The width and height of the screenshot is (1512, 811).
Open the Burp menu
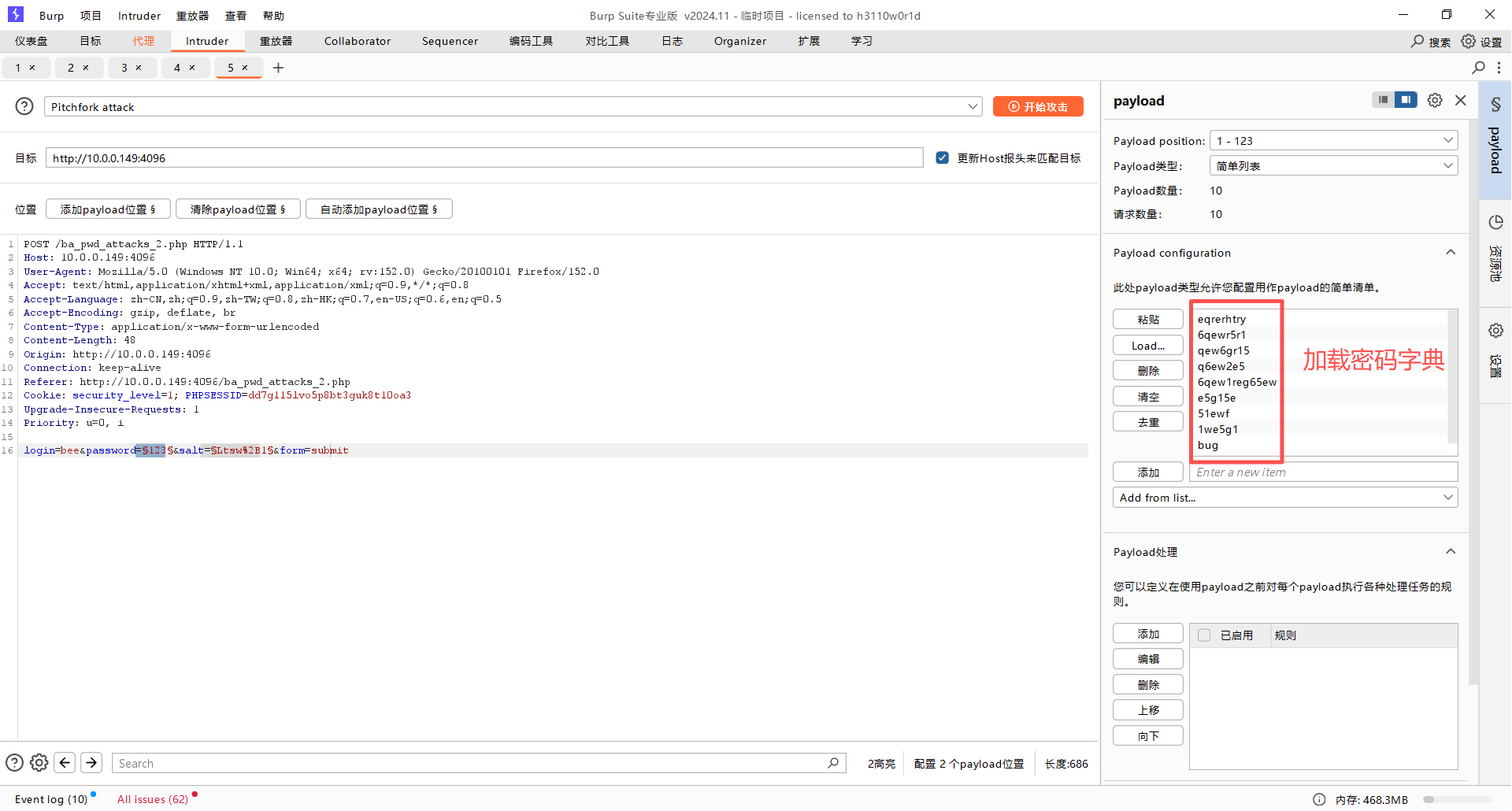(x=52, y=16)
